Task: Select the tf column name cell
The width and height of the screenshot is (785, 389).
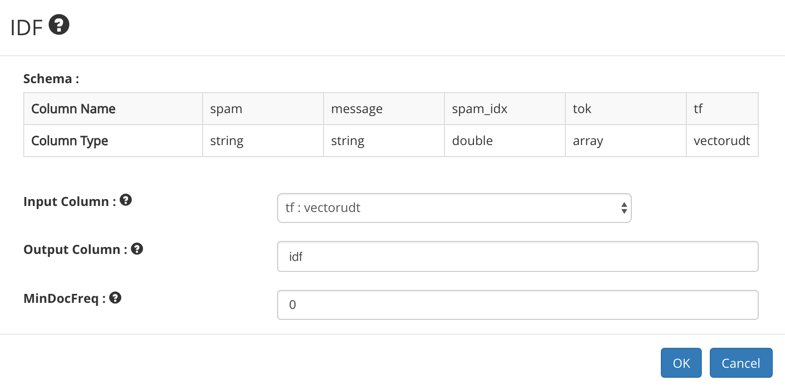Action: coord(722,109)
